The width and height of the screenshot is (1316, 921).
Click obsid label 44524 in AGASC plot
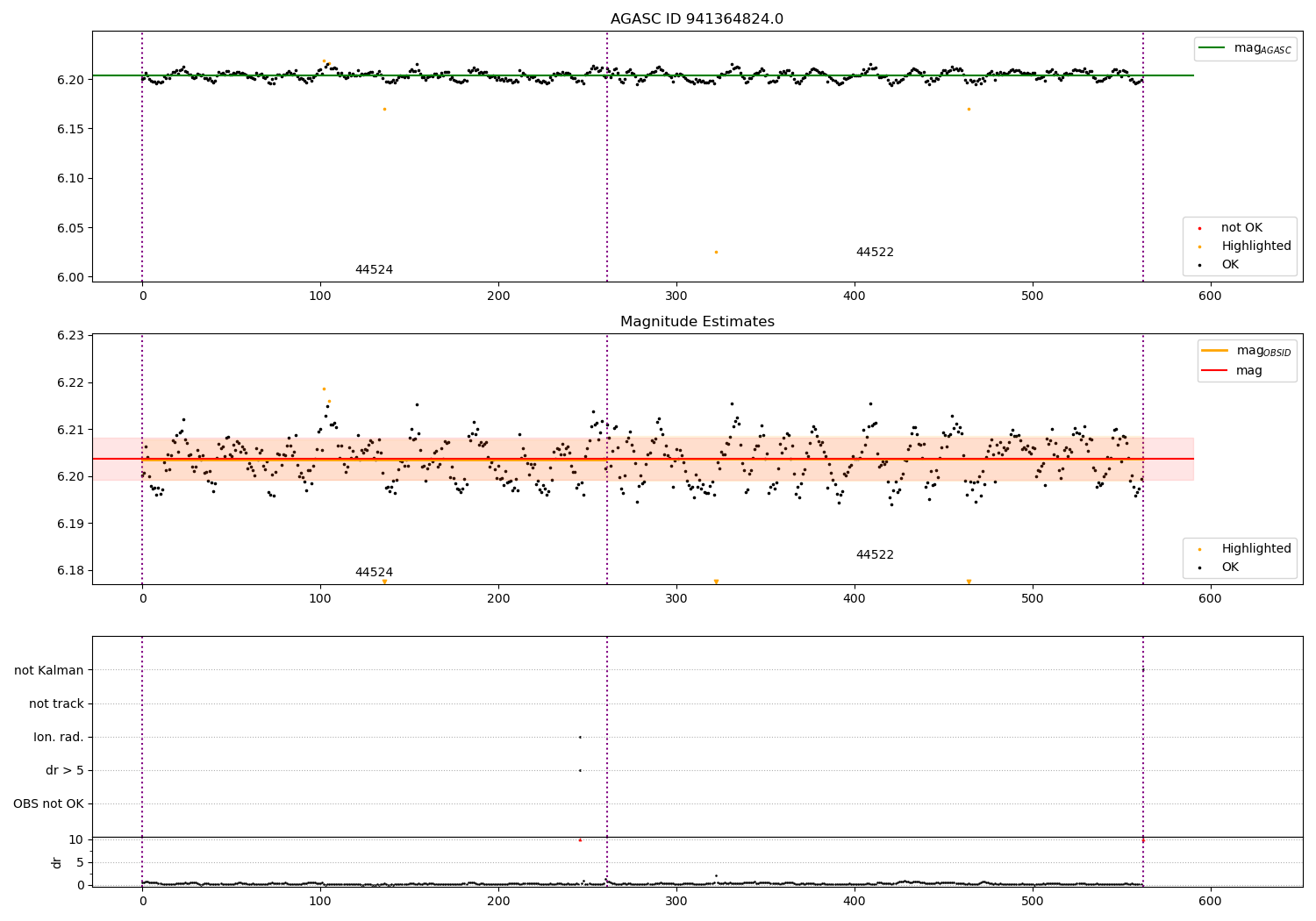tap(374, 270)
